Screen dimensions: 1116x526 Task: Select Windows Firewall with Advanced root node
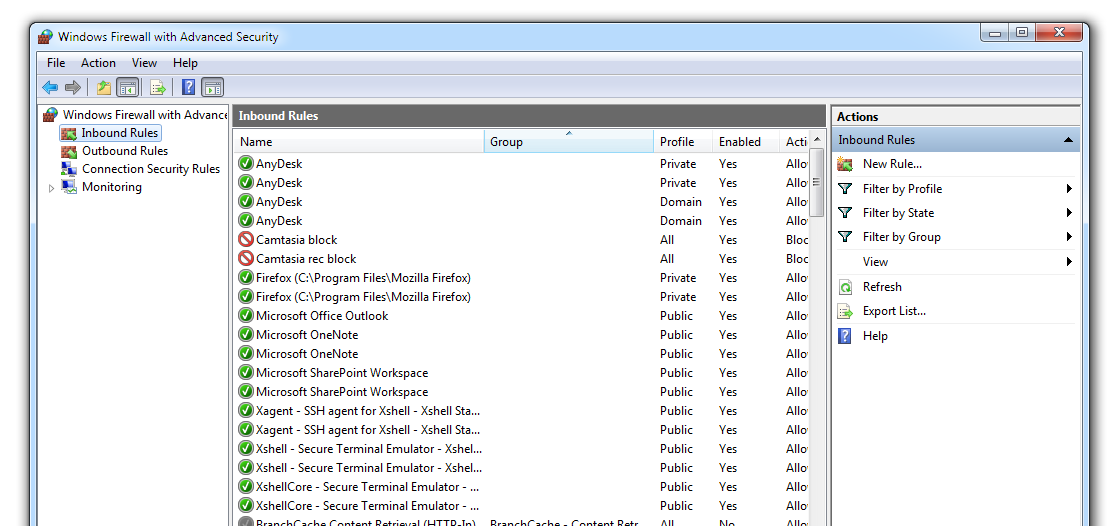(x=145, y=115)
